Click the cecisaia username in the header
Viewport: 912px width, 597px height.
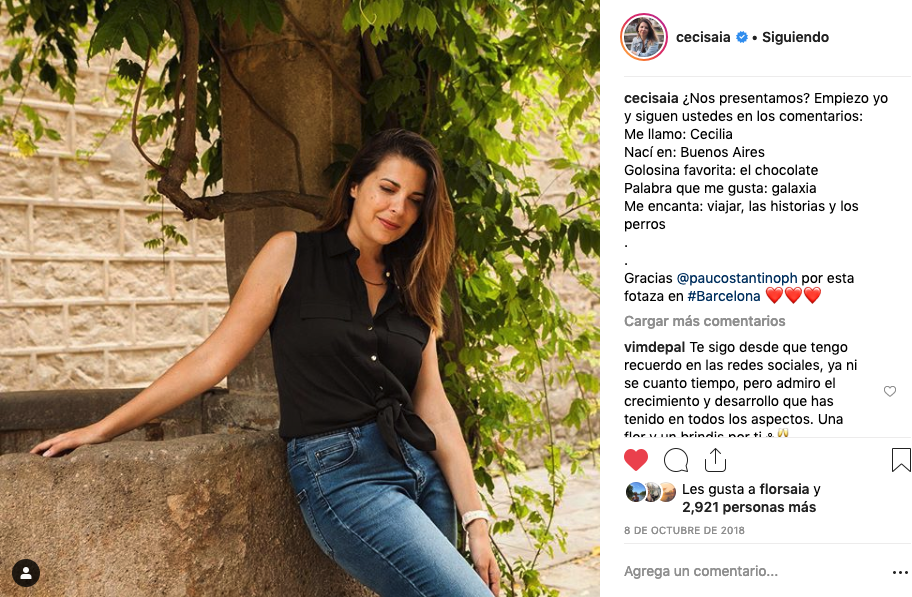(x=703, y=37)
